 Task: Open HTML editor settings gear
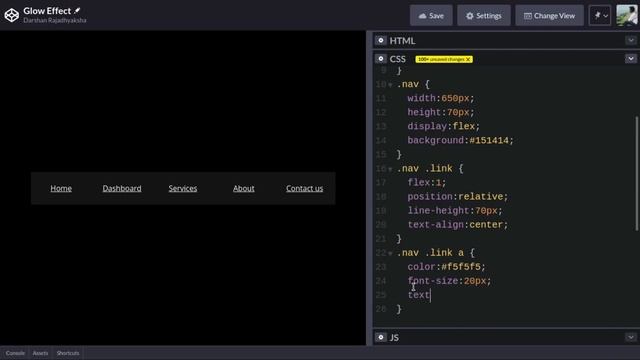coord(380,40)
